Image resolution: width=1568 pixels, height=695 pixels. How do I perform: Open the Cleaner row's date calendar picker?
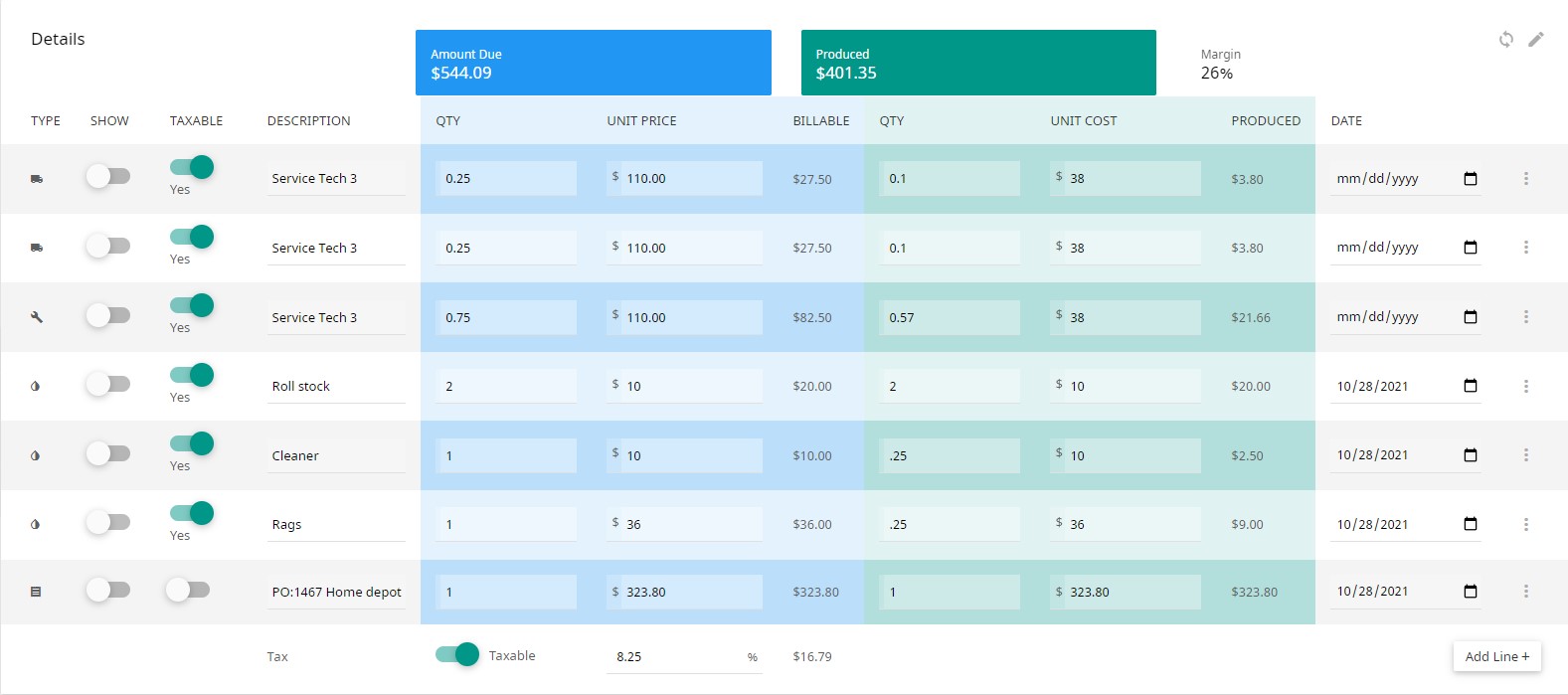tap(1471, 455)
